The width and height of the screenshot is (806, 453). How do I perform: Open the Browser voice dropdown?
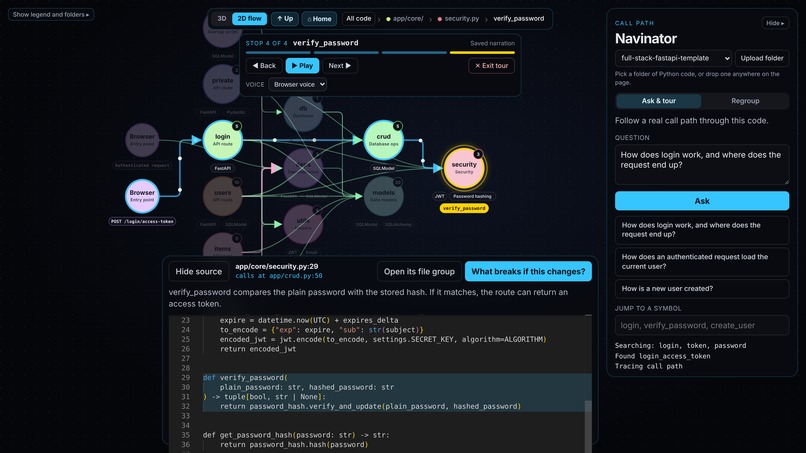point(298,84)
